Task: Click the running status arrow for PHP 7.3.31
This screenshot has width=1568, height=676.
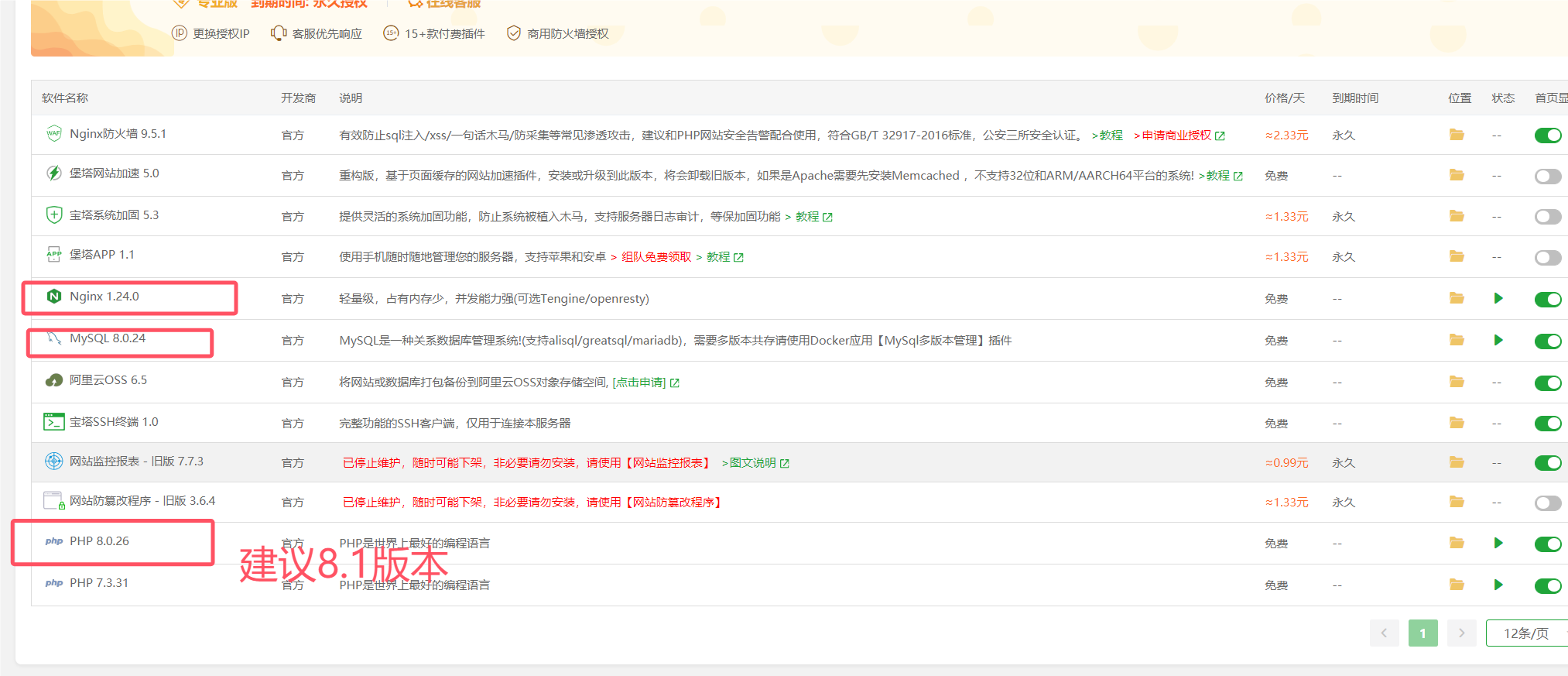Action: click(1498, 585)
